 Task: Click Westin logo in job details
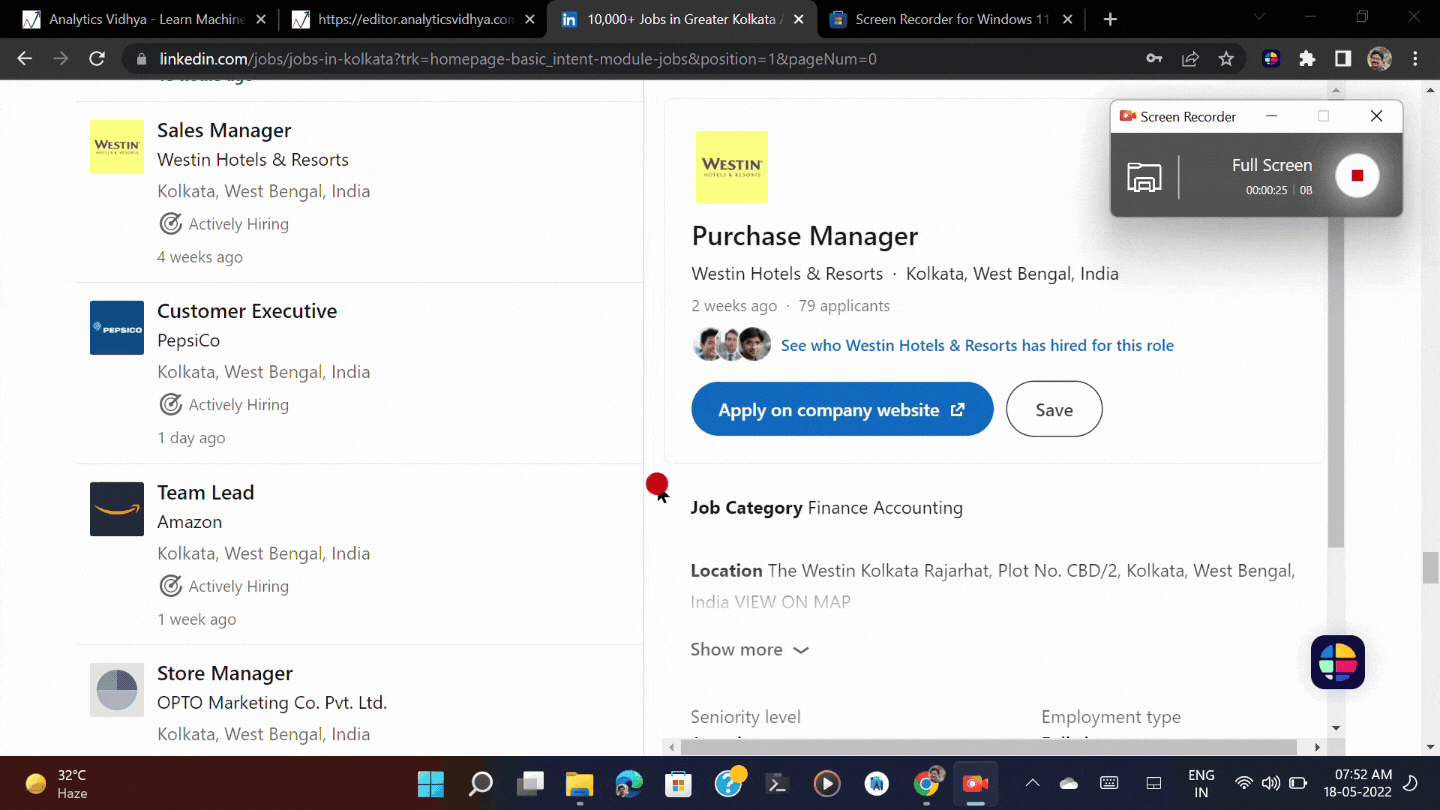pos(732,167)
